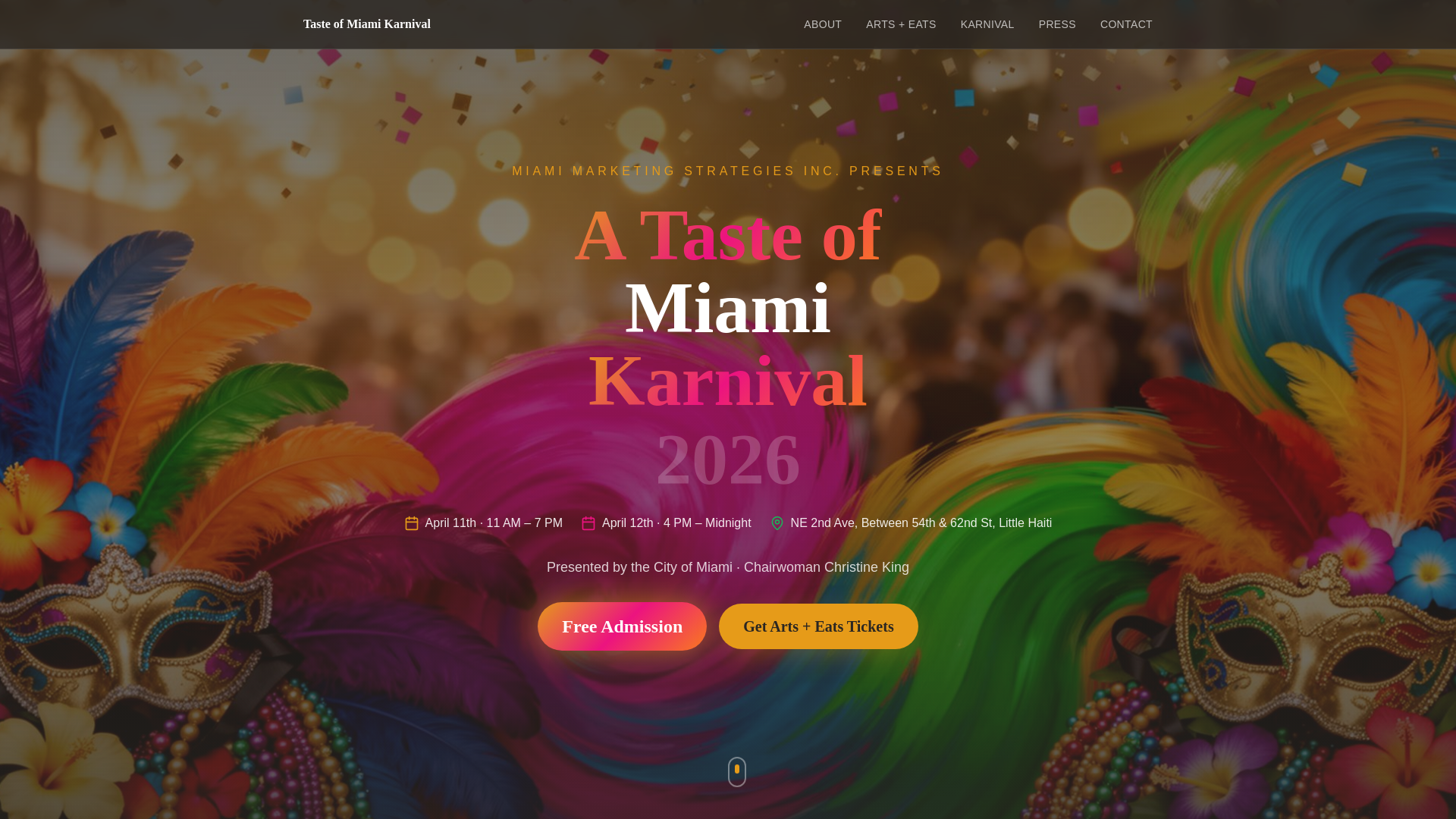Click the '2026' heading text
The height and width of the screenshot is (819, 1456).
(728, 459)
